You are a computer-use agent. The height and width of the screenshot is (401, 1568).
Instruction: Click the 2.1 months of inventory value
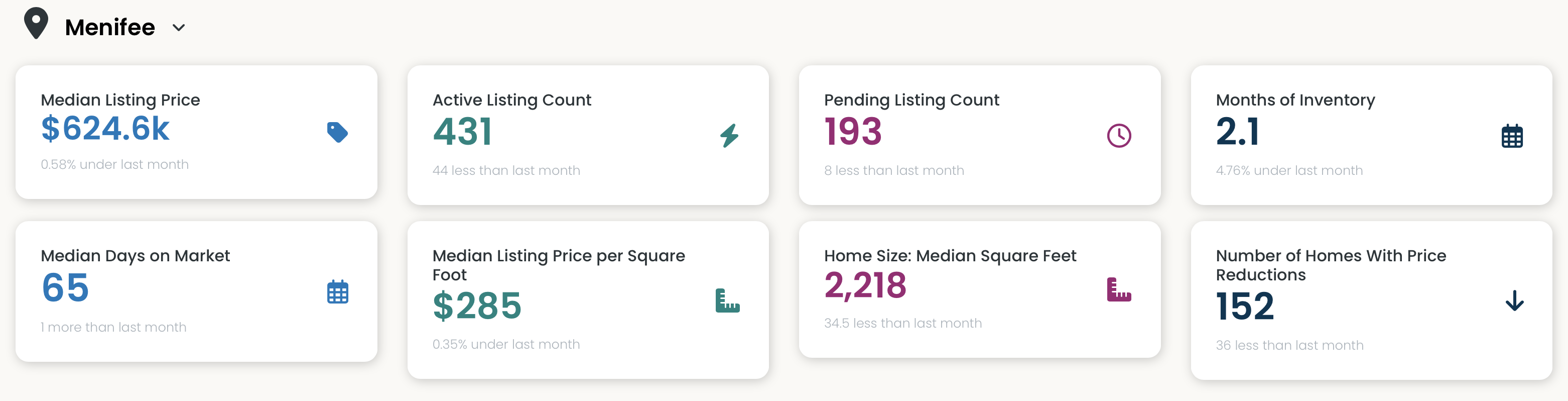1237,132
